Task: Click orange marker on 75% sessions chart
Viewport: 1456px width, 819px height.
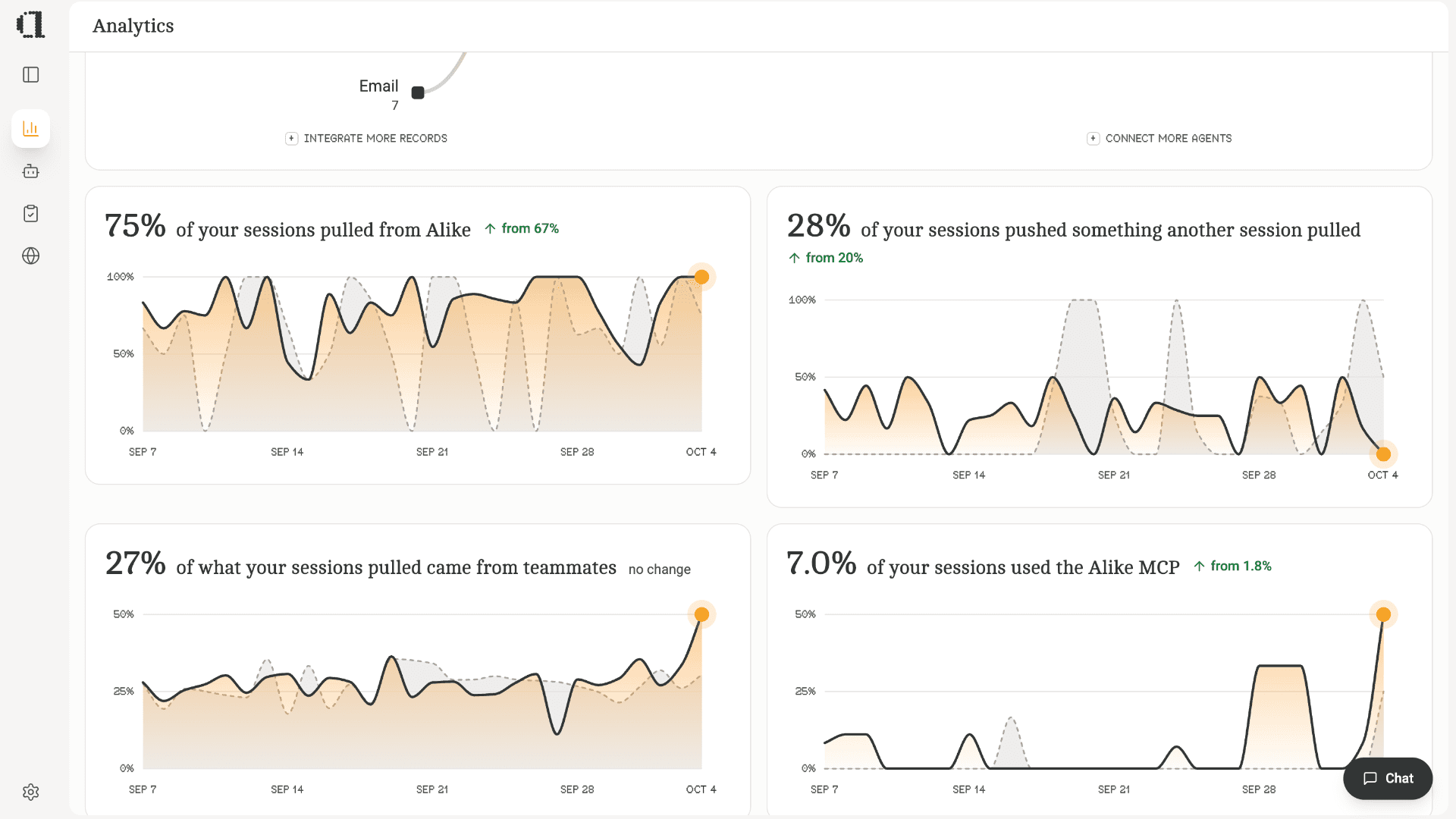Action: point(701,277)
